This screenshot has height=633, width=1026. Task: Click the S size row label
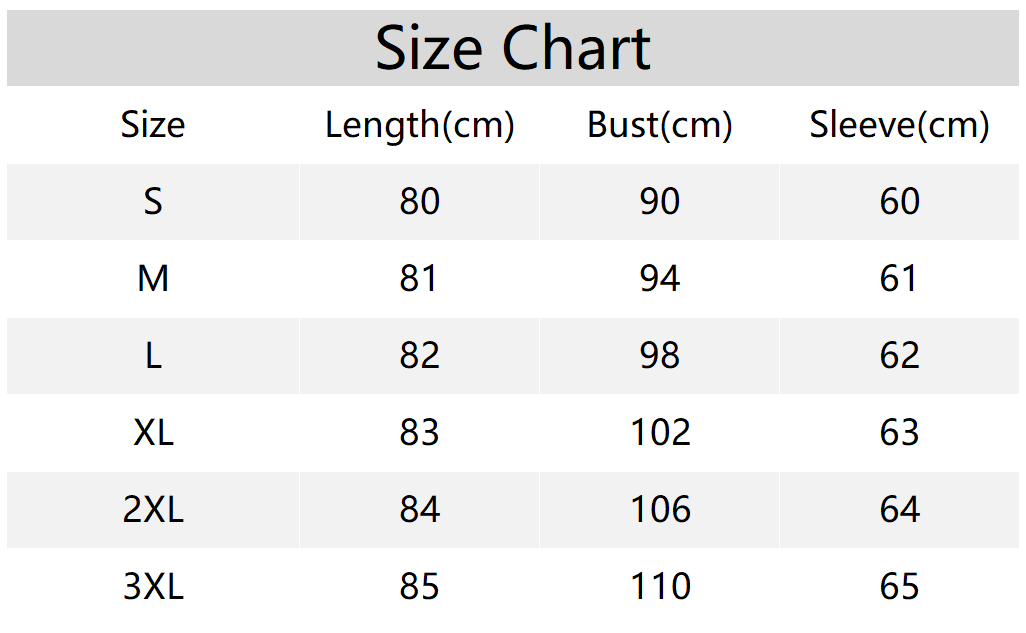pos(153,202)
